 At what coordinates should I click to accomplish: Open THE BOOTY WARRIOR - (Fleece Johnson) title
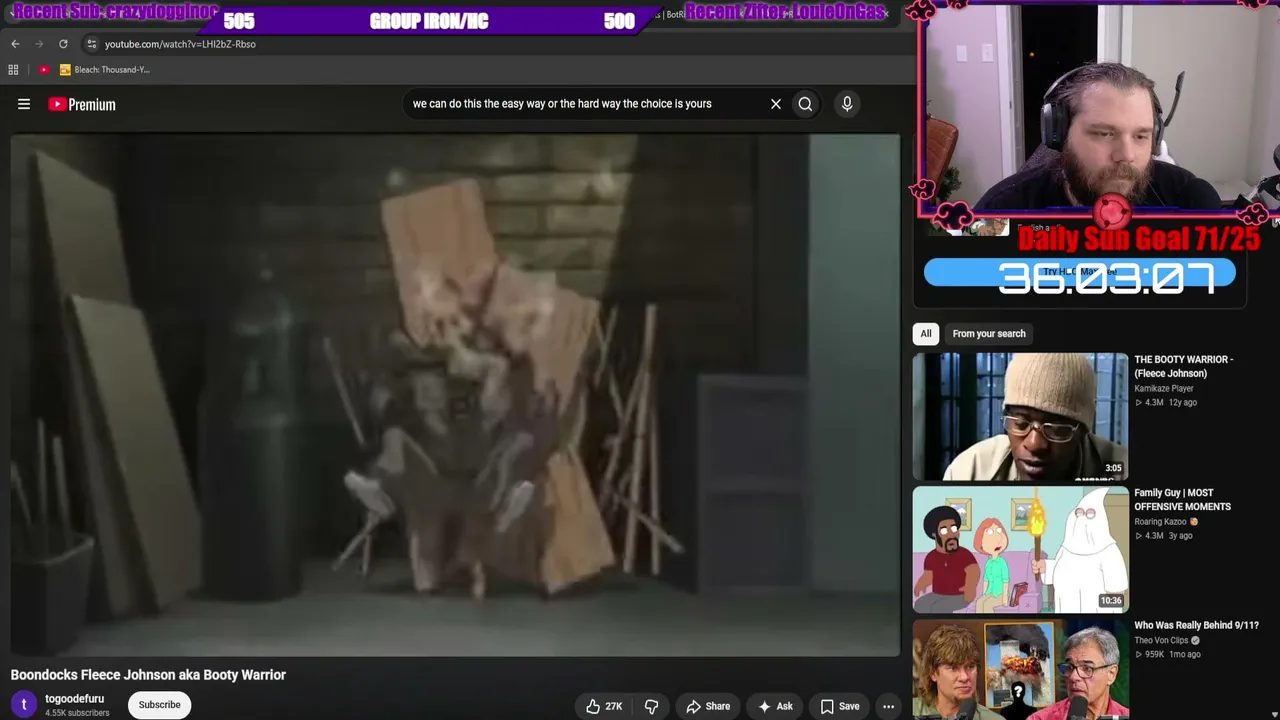point(1184,366)
